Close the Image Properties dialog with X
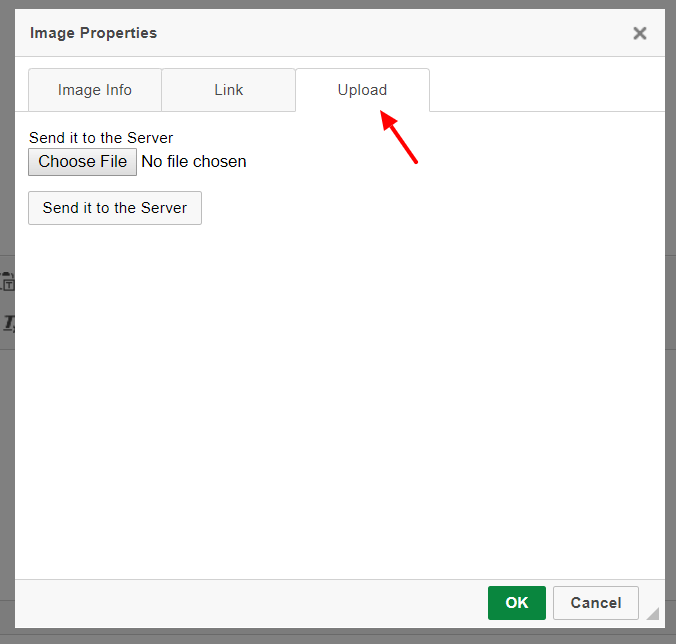 [640, 33]
